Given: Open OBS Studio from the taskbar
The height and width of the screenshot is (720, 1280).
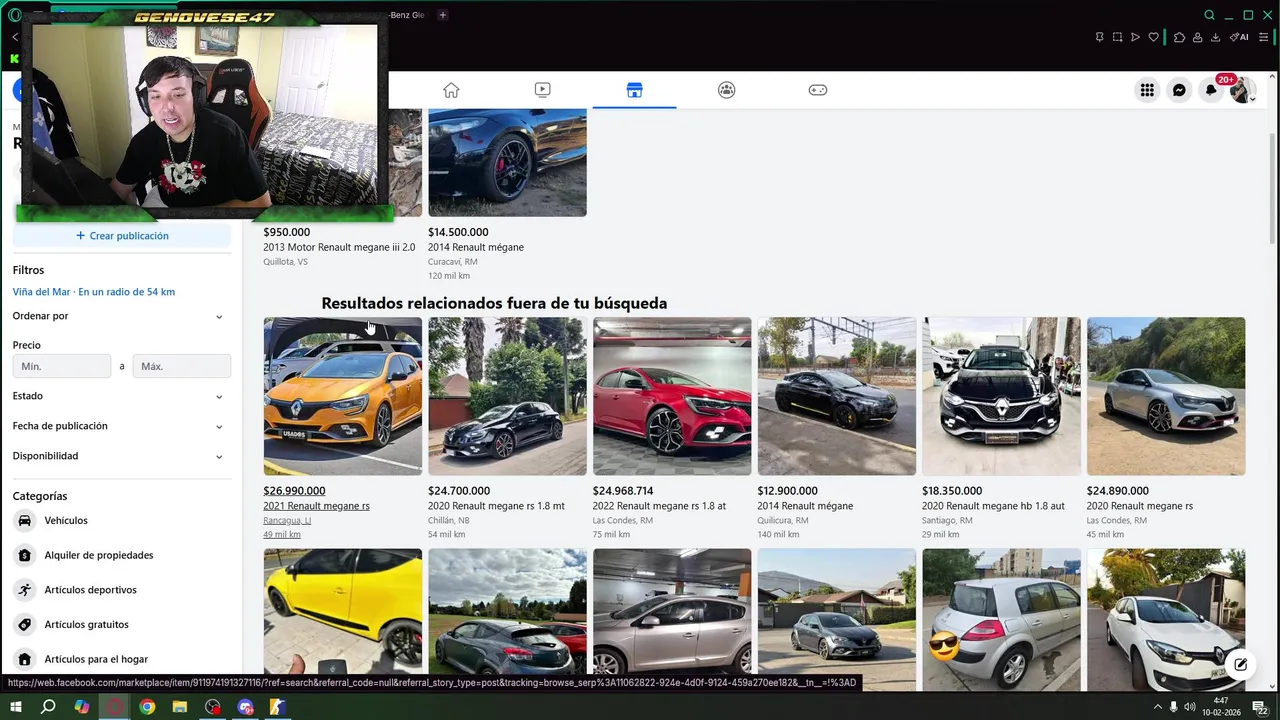Looking at the screenshot, I should point(213,707).
